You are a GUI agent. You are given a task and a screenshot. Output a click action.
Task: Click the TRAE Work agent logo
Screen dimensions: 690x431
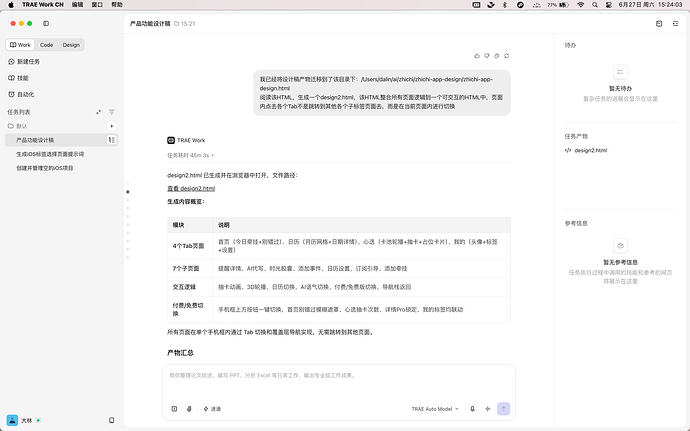(171, 140)
